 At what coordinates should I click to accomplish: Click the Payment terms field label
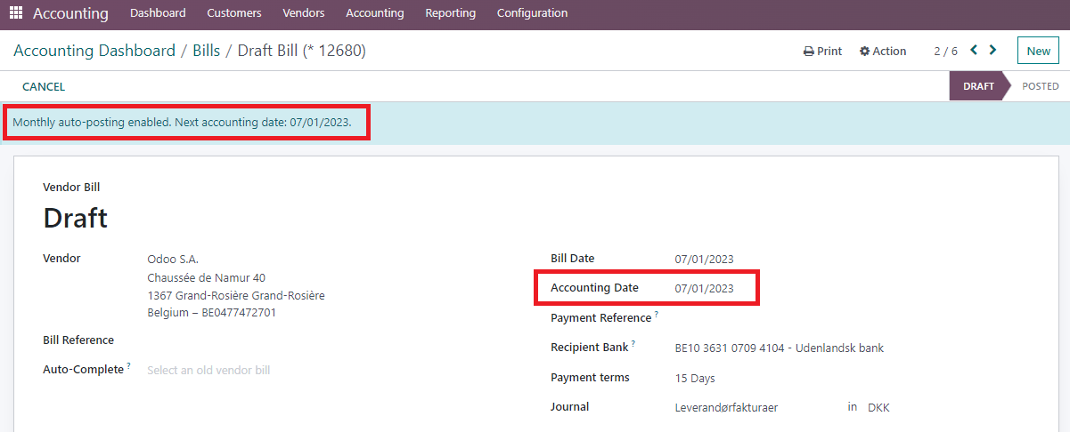(x=590, y=377)
